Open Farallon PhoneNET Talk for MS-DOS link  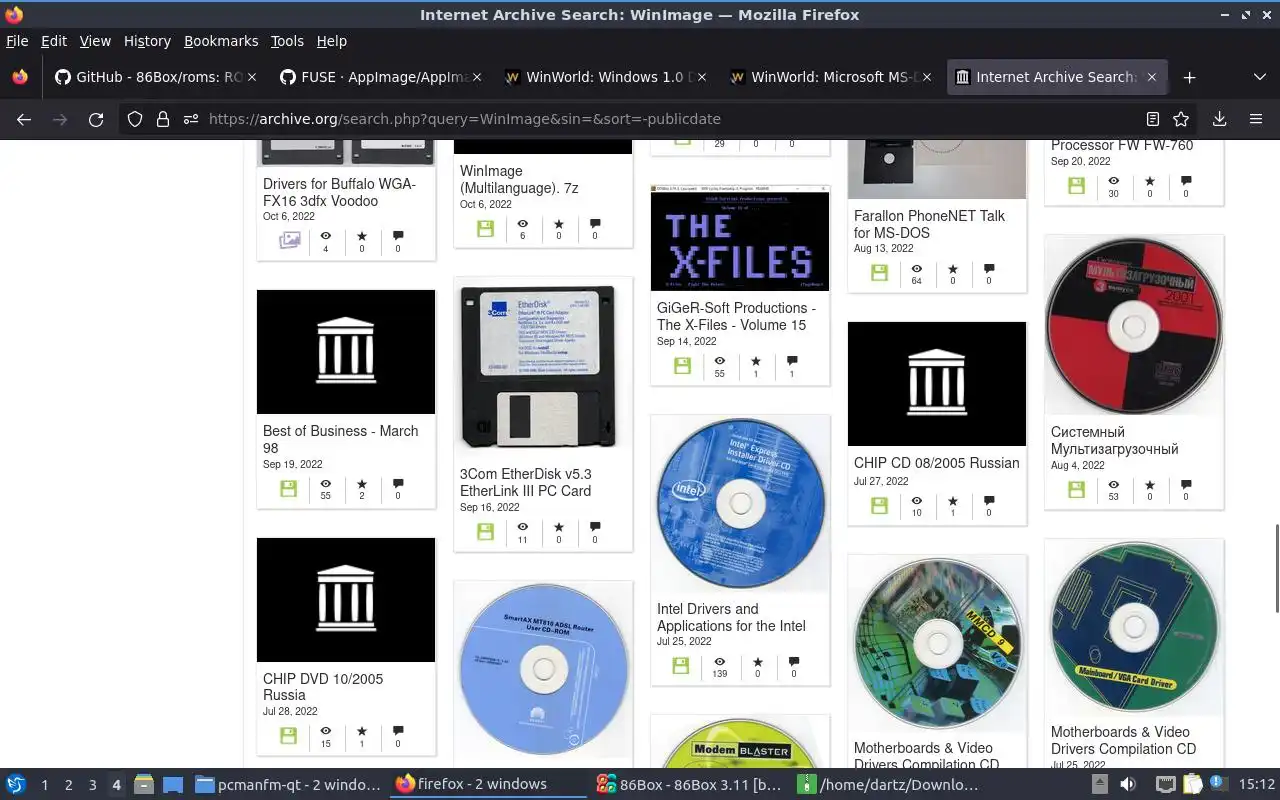(x=929, y=224)
